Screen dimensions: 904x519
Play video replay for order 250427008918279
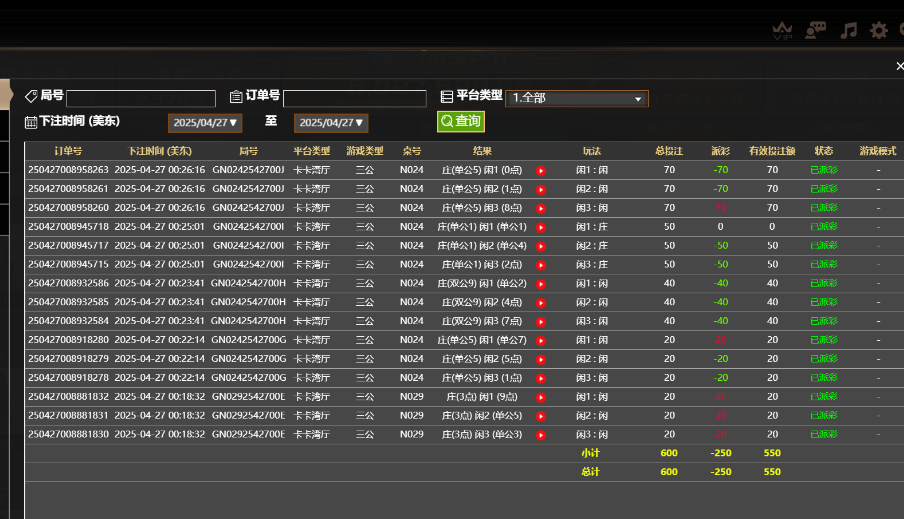pyautogui.click(x=540, y=359)
